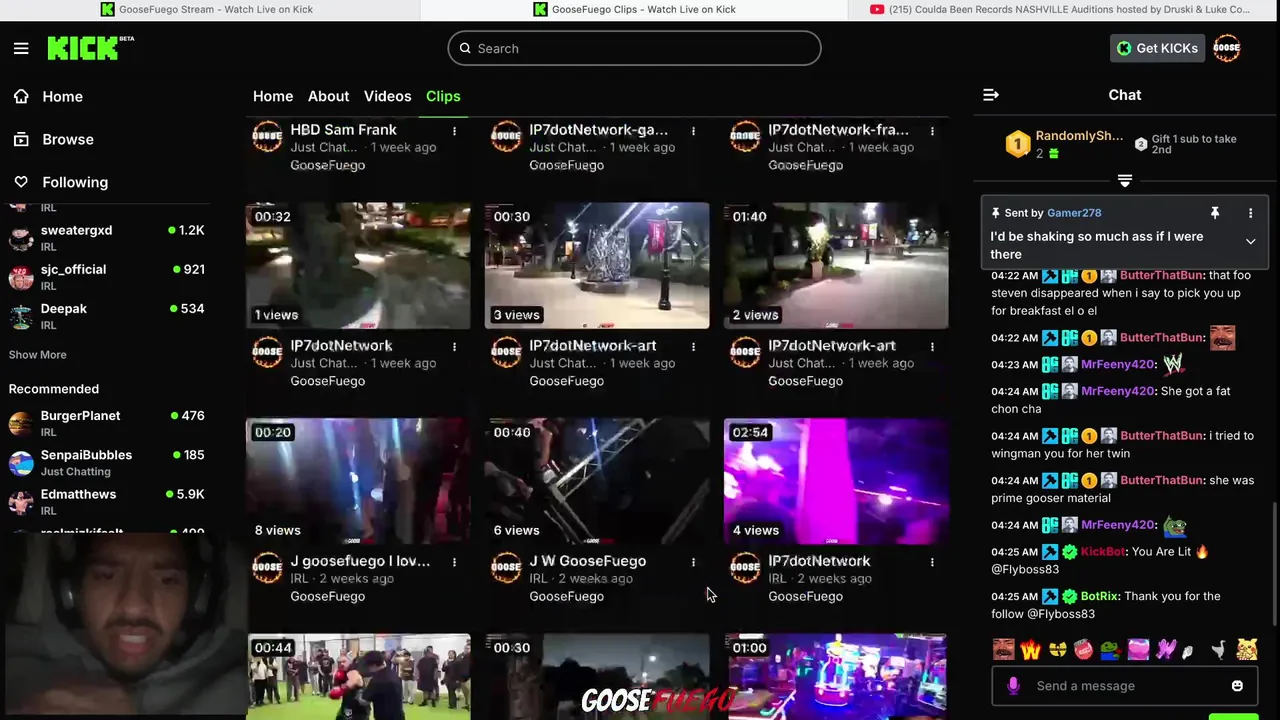Click KickBot username in chat
Viewport: 1280px width, 720px height.
coord(1103,552)
